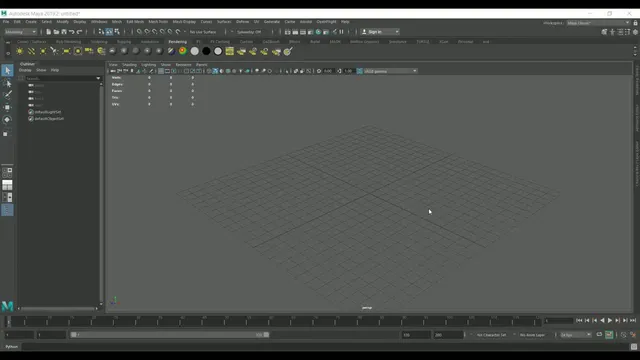This screenshot has height=360, width=640.
Task: Create an ambient light from Rendering shelf
Action: click(20, 51)
